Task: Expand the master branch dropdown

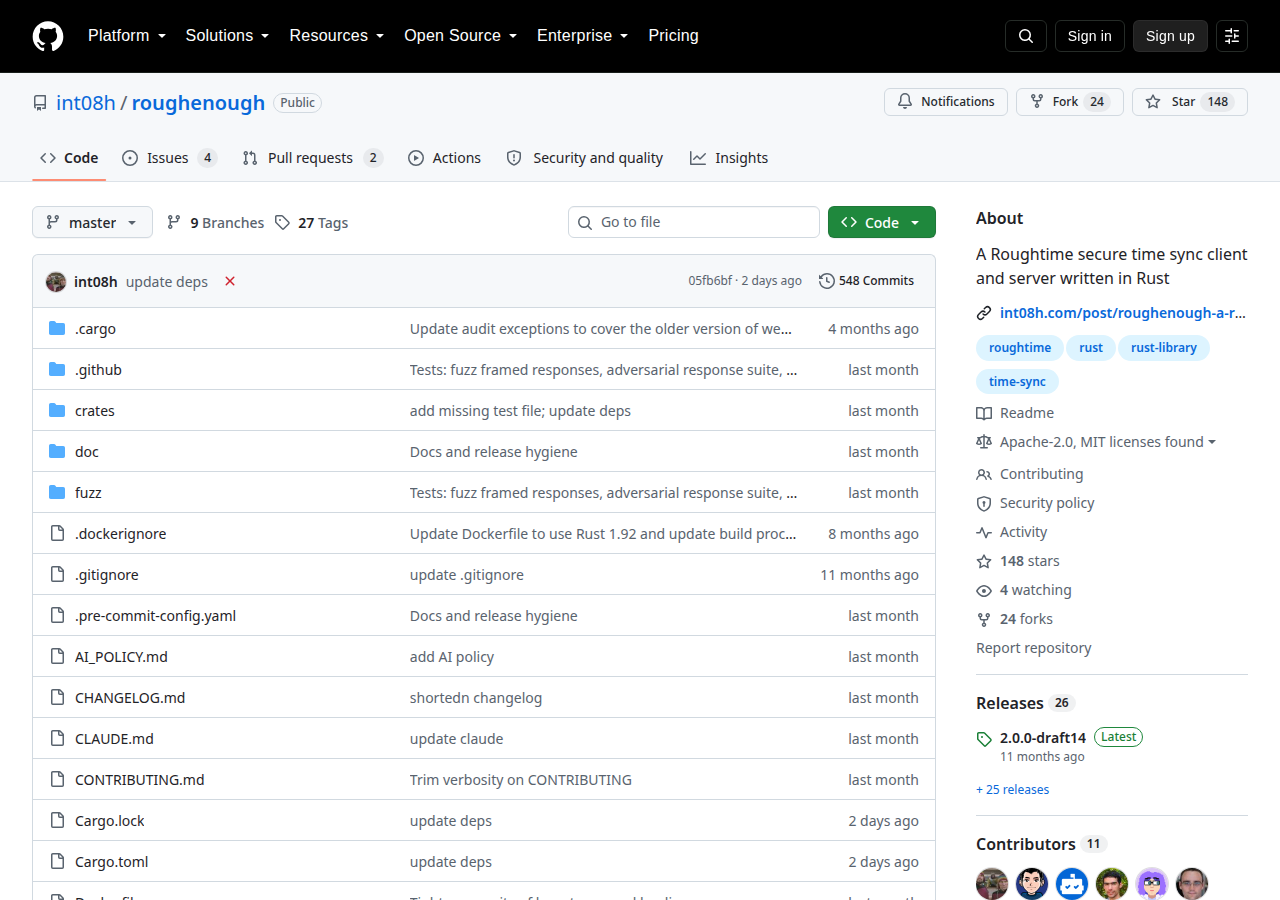Action: point(92,222)
